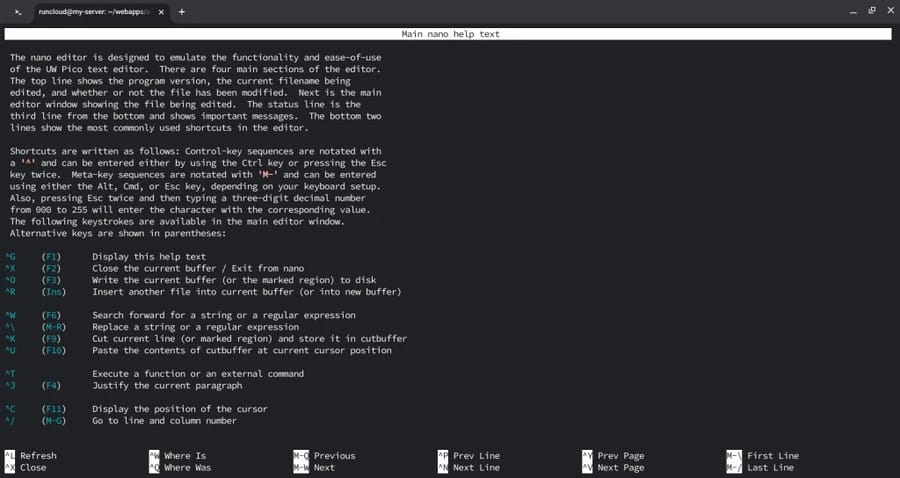Click the Next Page shortcut label
The height and width of the screenshot is (478, 900).
620,467
